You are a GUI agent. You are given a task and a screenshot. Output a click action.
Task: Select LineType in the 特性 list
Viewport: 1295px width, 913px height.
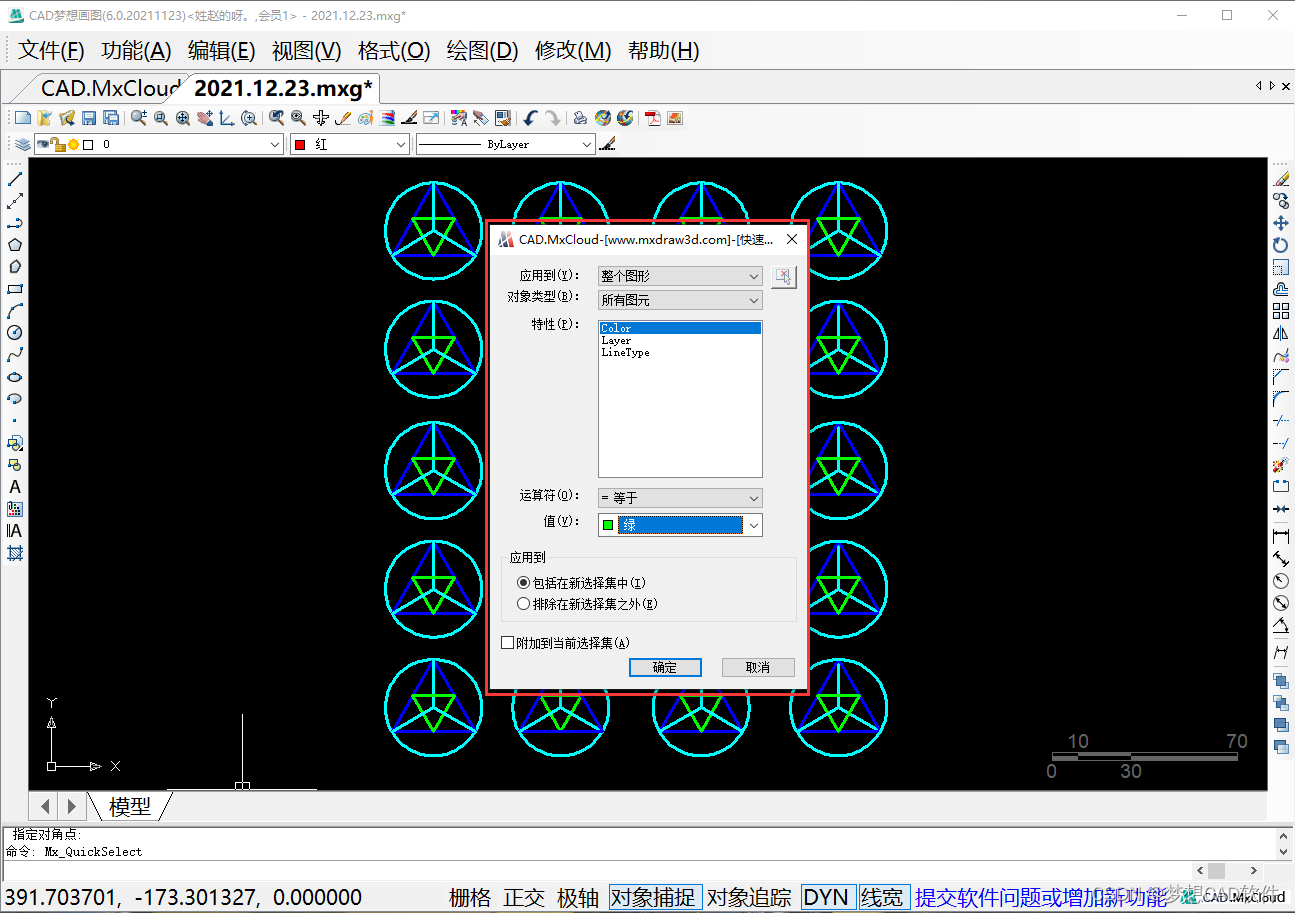[680, 352]
